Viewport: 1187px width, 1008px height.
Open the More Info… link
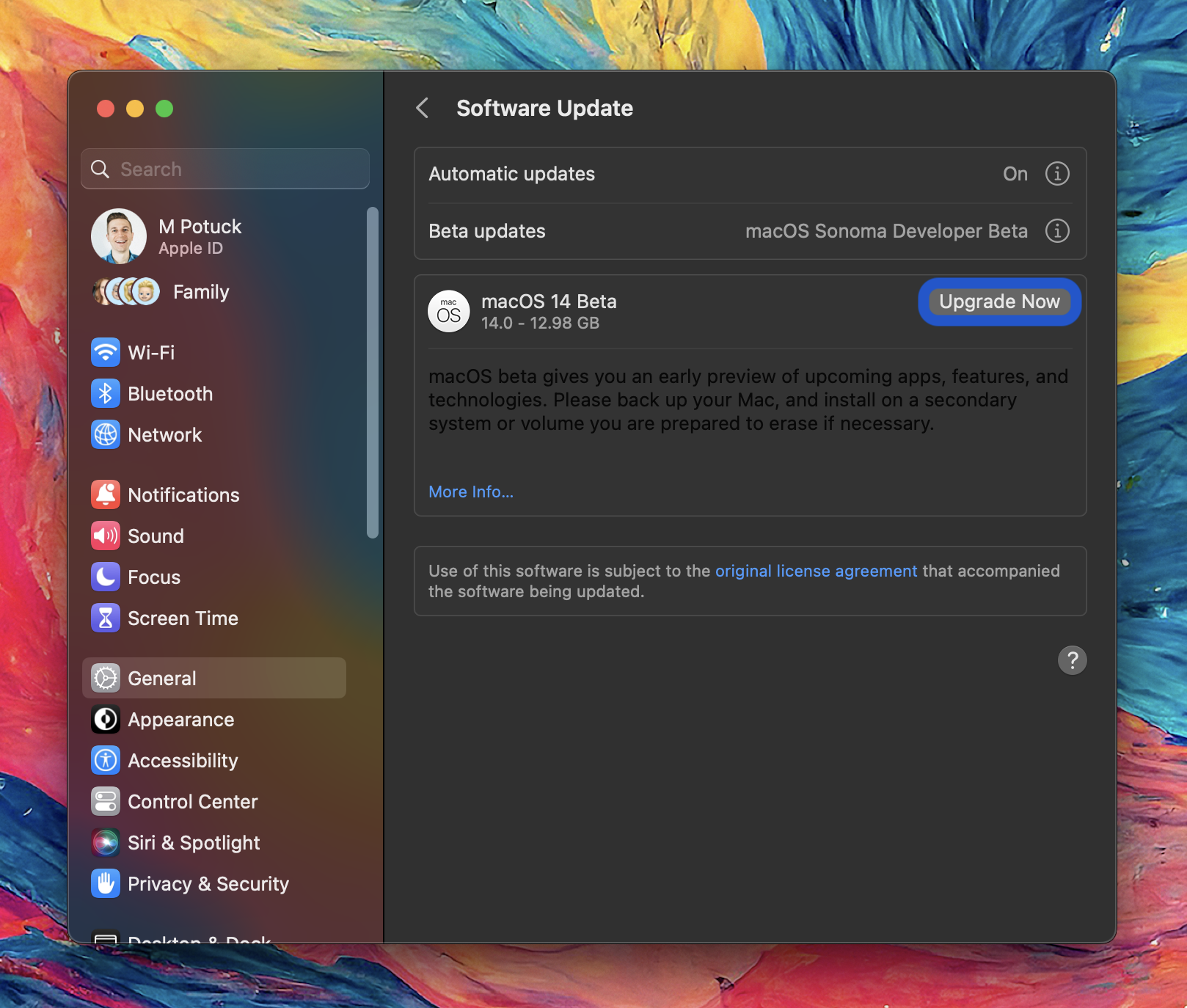pyautogui.click(x=471, y=492)
